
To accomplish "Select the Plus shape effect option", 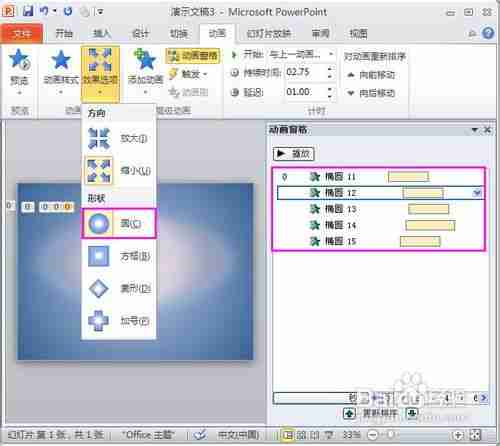I will tap(119, 321).
